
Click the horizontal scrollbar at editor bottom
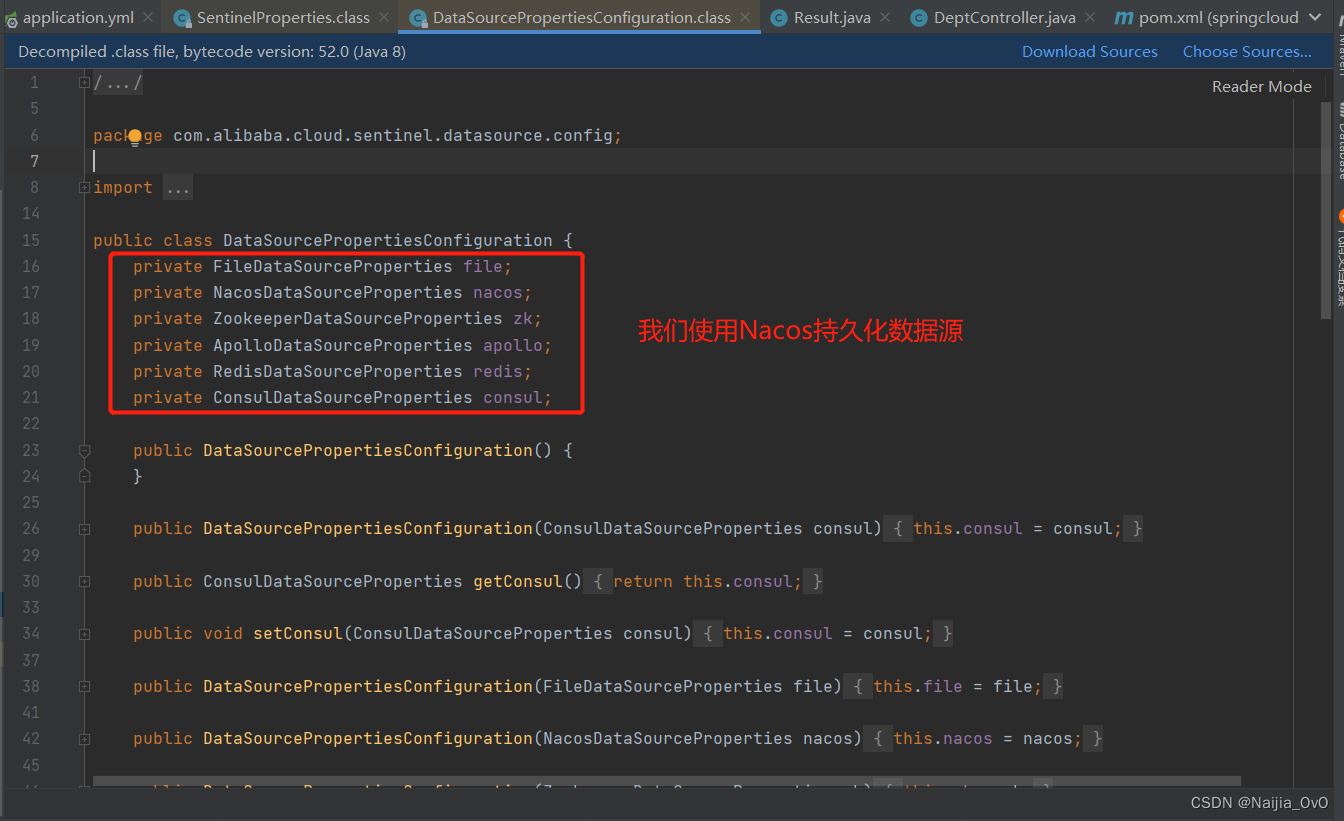[667, 782]
